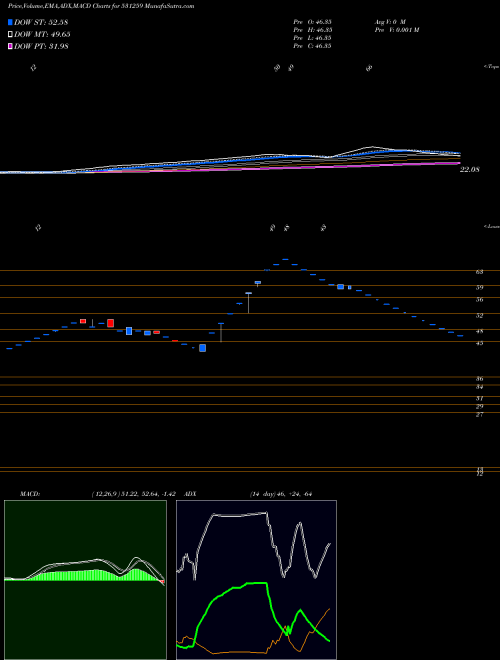Open the ADX indicator chart panel

(x=256, y=580)
